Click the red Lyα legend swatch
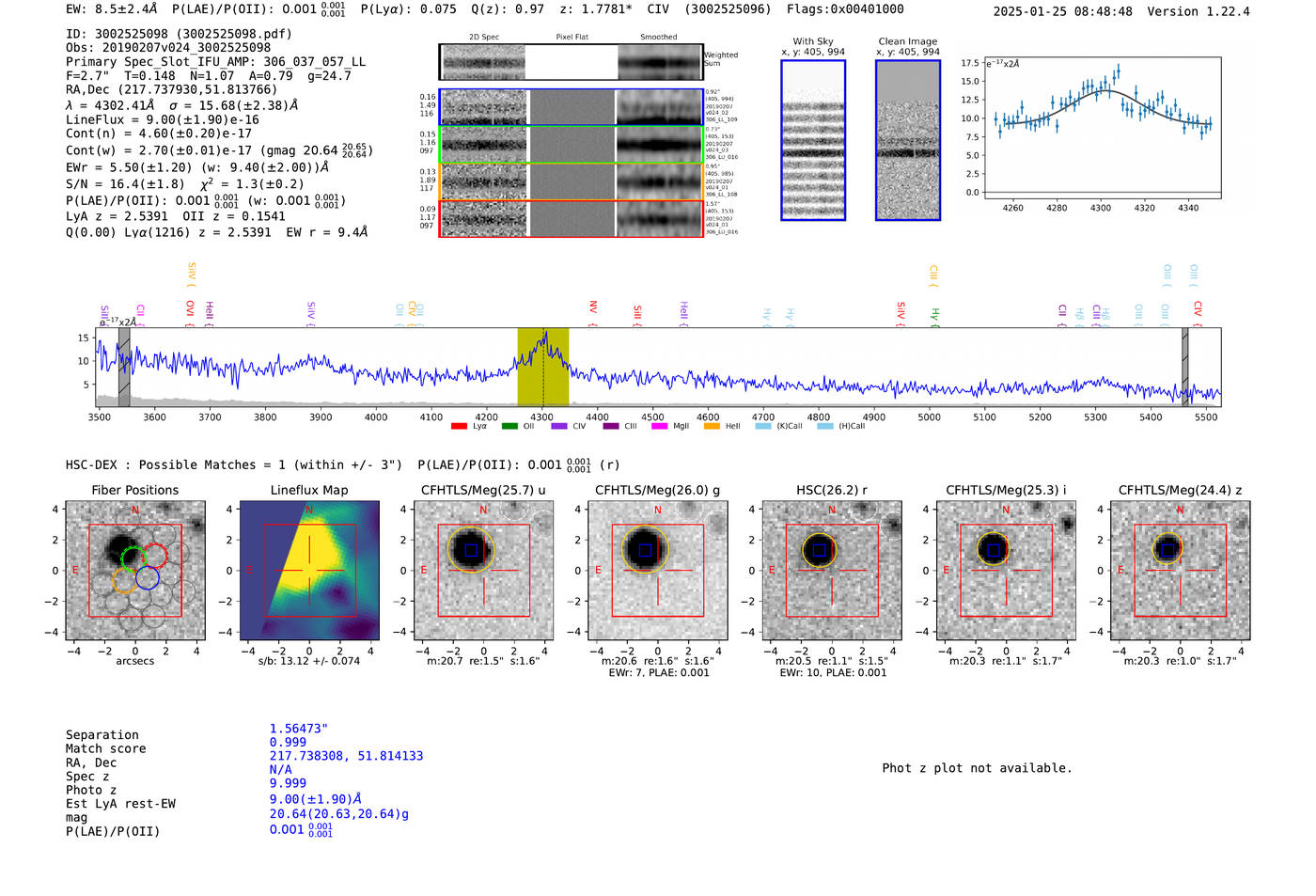1316x896 pixels. 459,426
